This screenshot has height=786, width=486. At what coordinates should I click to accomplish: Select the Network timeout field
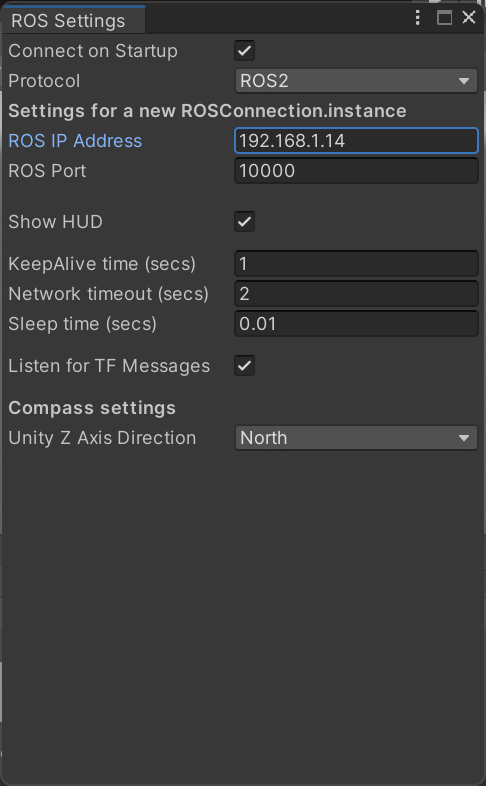(x=356, y=294)
